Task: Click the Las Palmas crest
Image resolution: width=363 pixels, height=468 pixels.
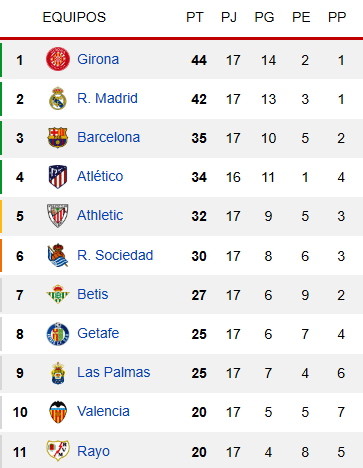Action: pos(58,373)
